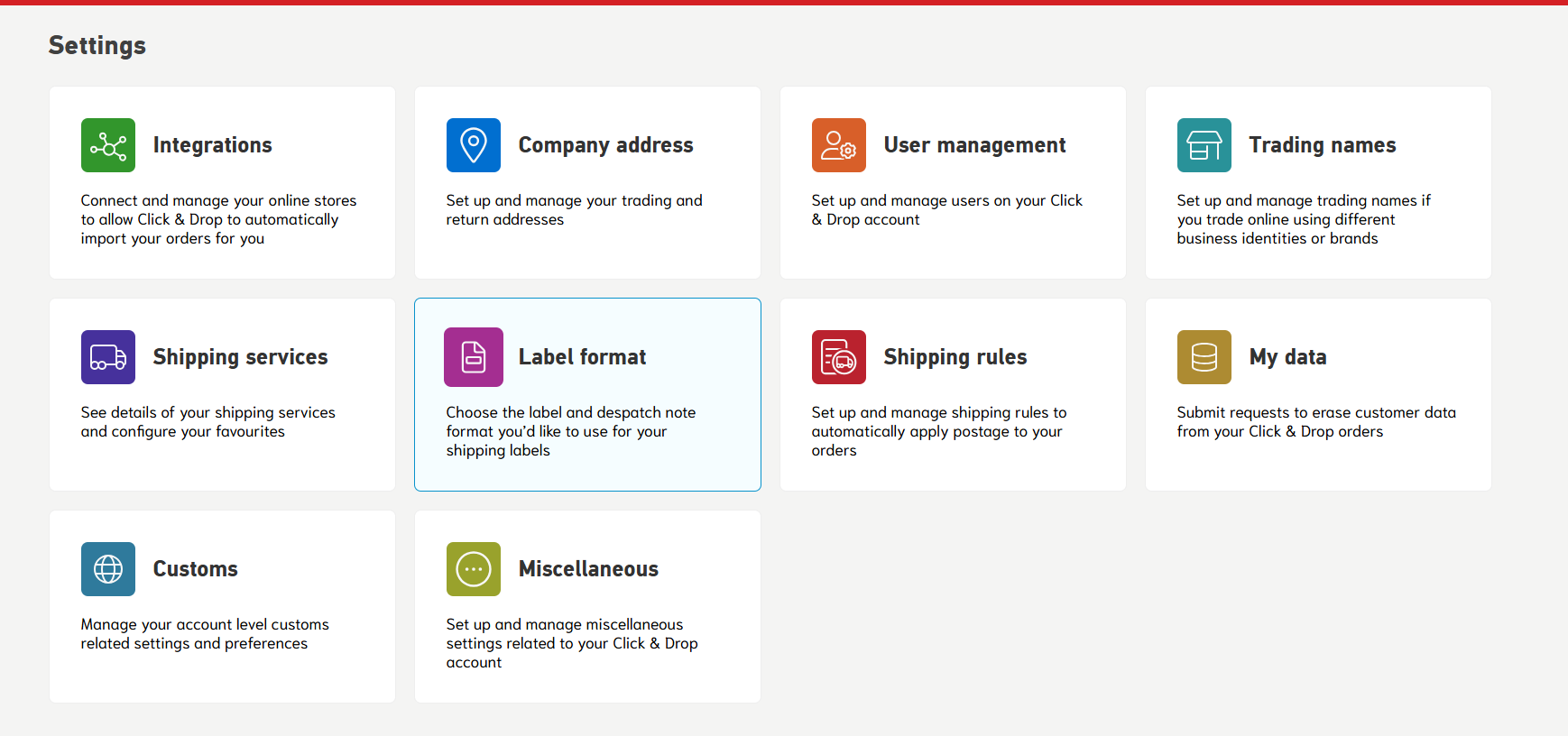Open the Integrations heading link
Screen dimensions: 1568x736
tap(212, 145)
